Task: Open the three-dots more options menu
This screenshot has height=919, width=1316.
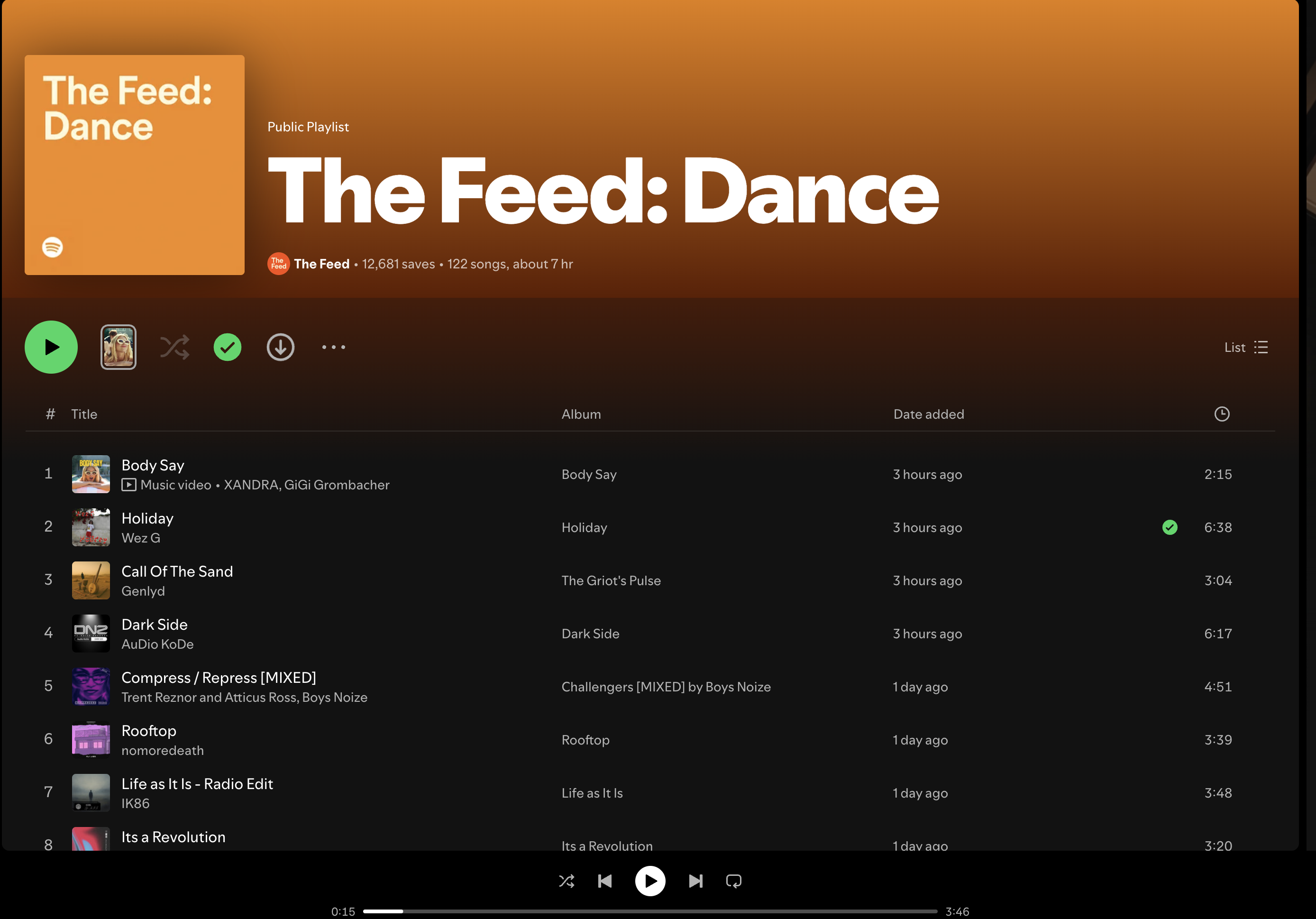Action: tap(334, 347)
